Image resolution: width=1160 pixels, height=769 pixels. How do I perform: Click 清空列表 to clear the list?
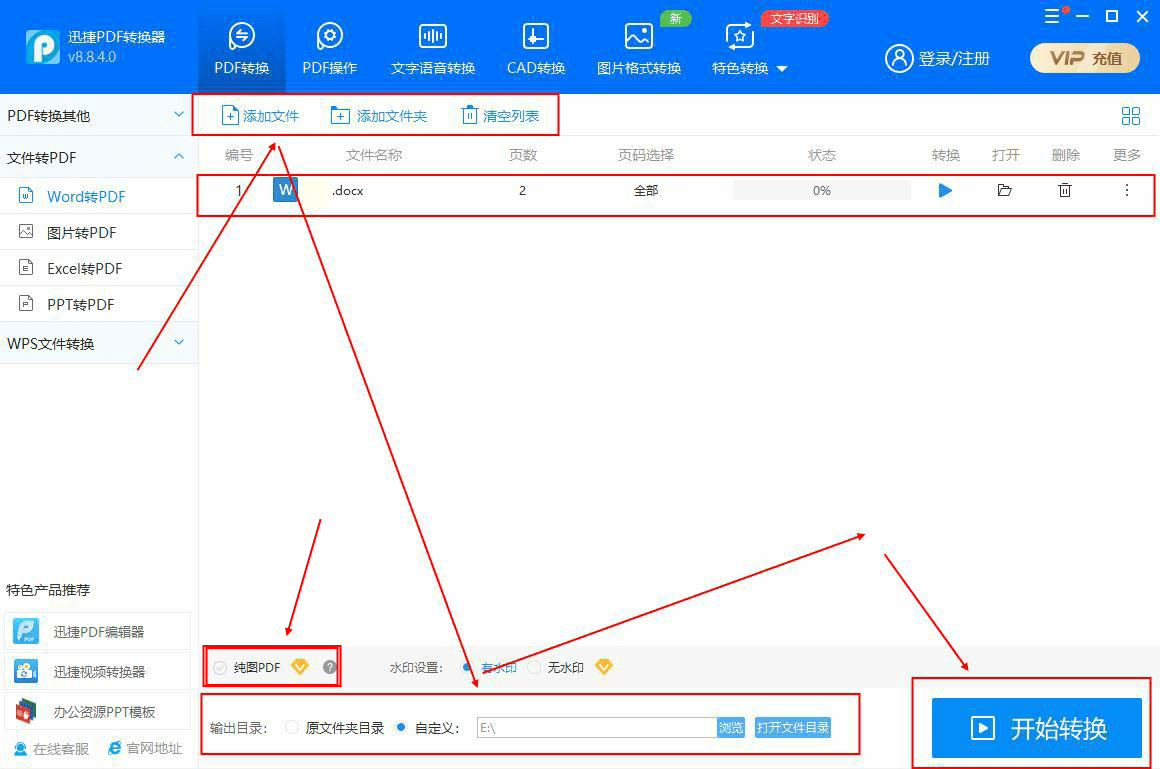[500, 115]
